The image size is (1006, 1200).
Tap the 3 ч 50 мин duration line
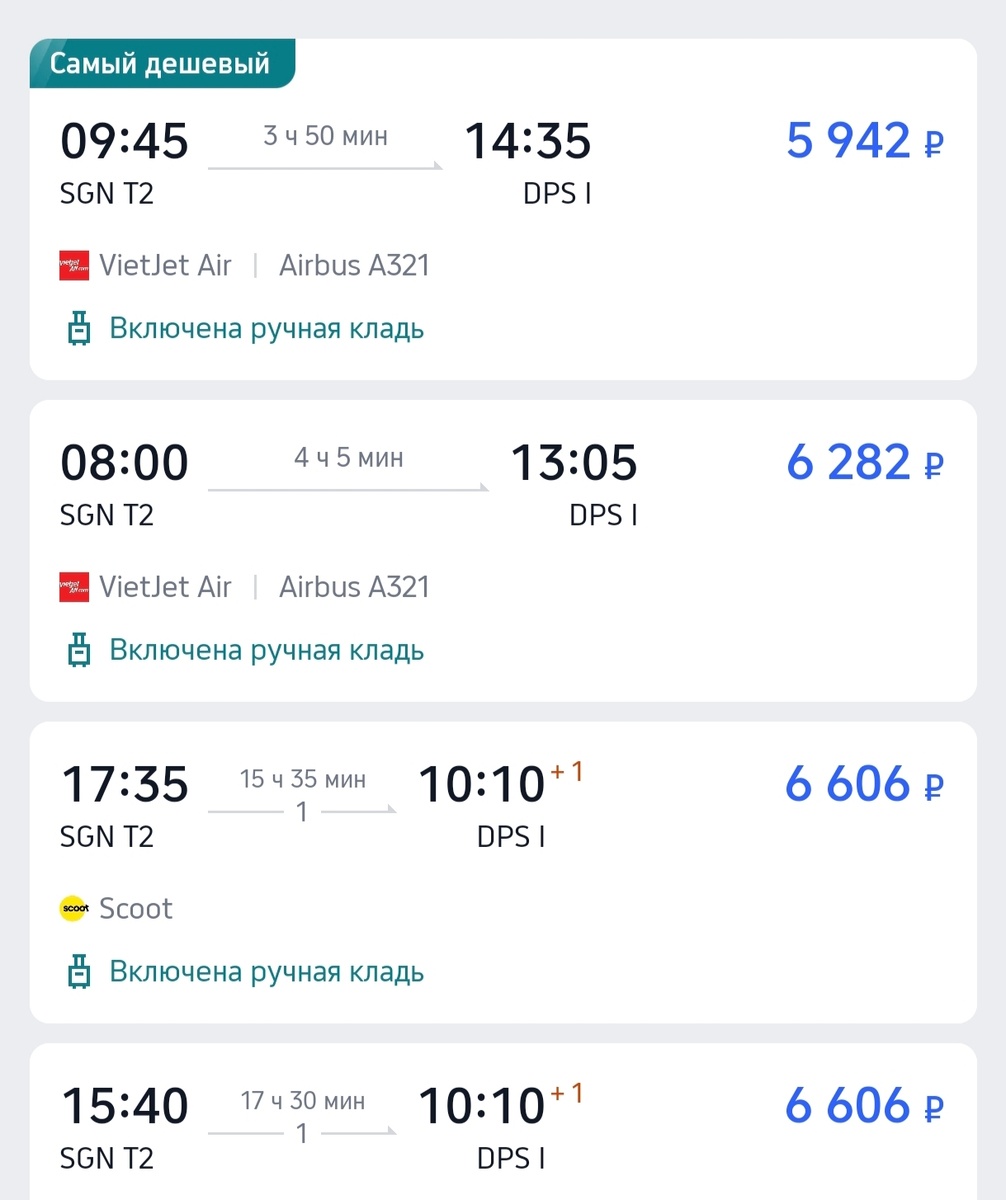(325, 165)
